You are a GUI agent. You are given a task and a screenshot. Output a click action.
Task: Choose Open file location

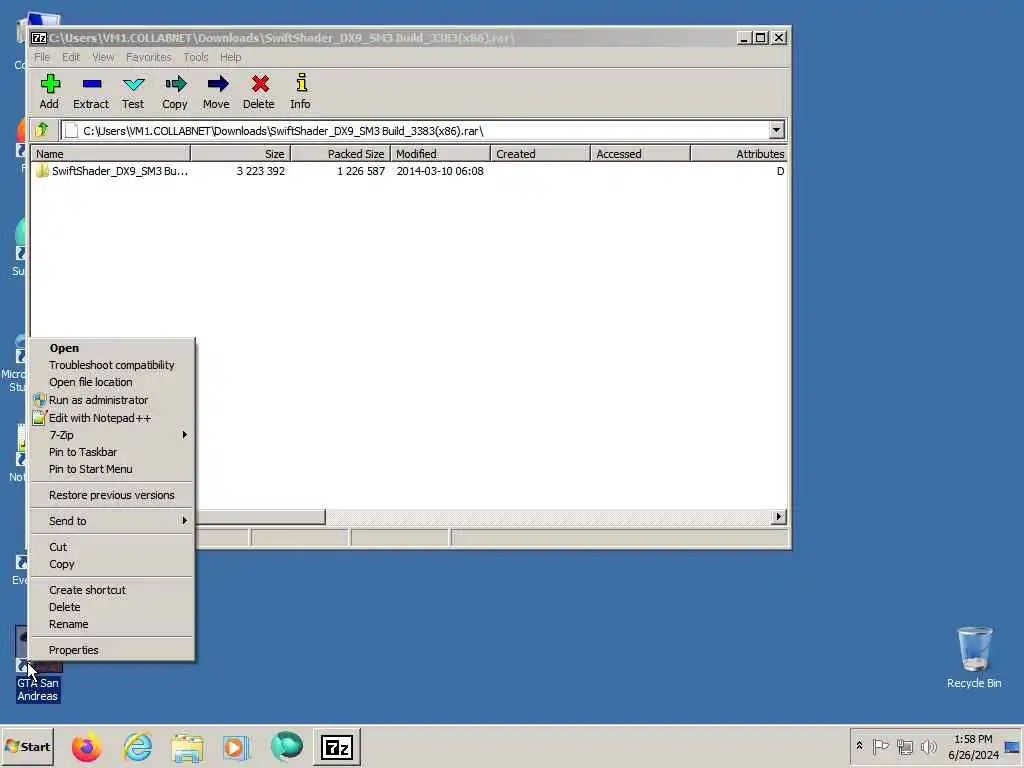[112, 382]
